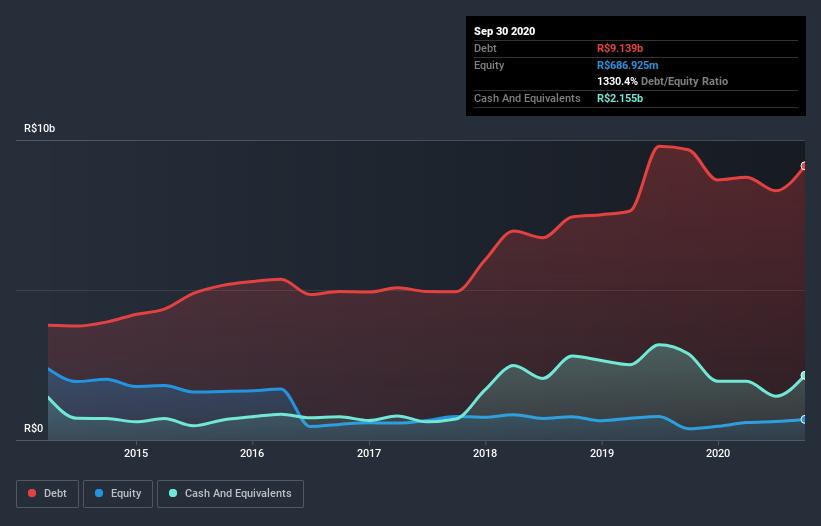Toggle the Equity legend button
Screen dimensions: 821x526
118,494
